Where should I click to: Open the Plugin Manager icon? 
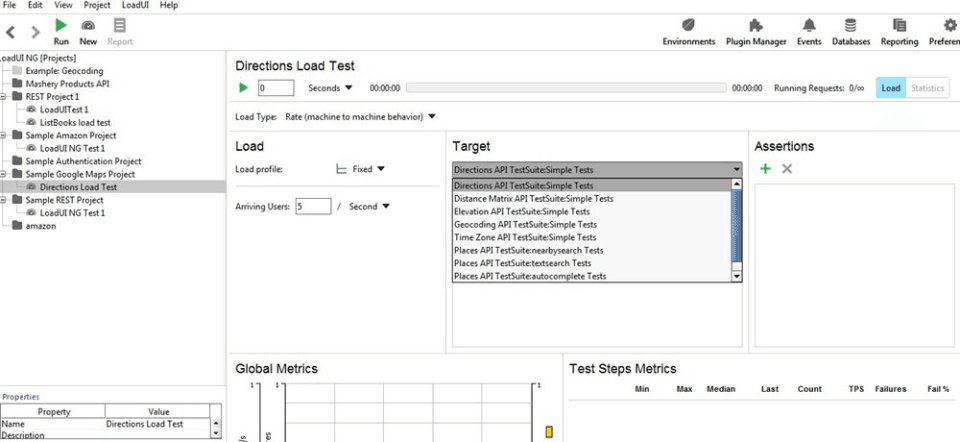(756, 26)
